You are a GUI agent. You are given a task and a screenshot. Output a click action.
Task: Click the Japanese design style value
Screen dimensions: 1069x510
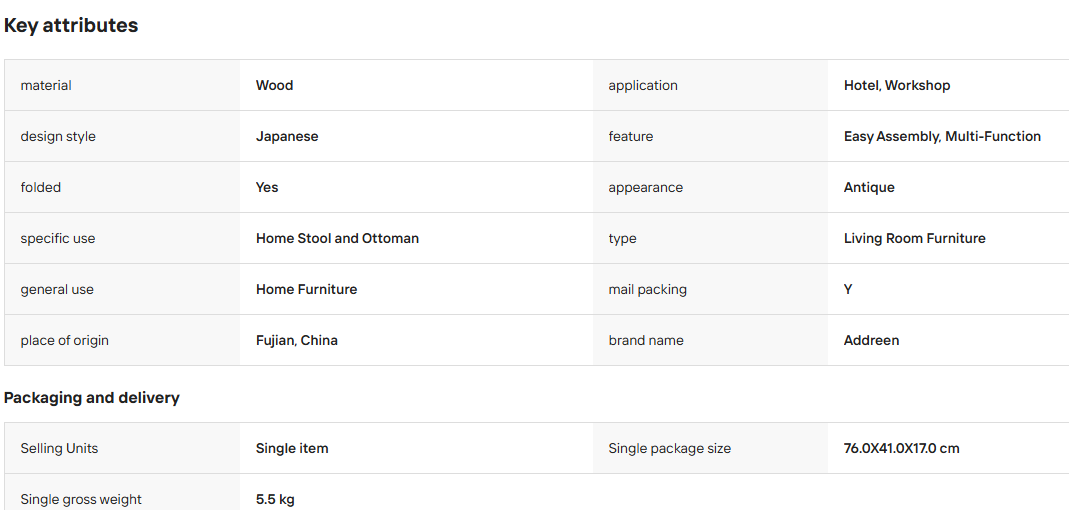pyautogui.click(x=286, y=136)
